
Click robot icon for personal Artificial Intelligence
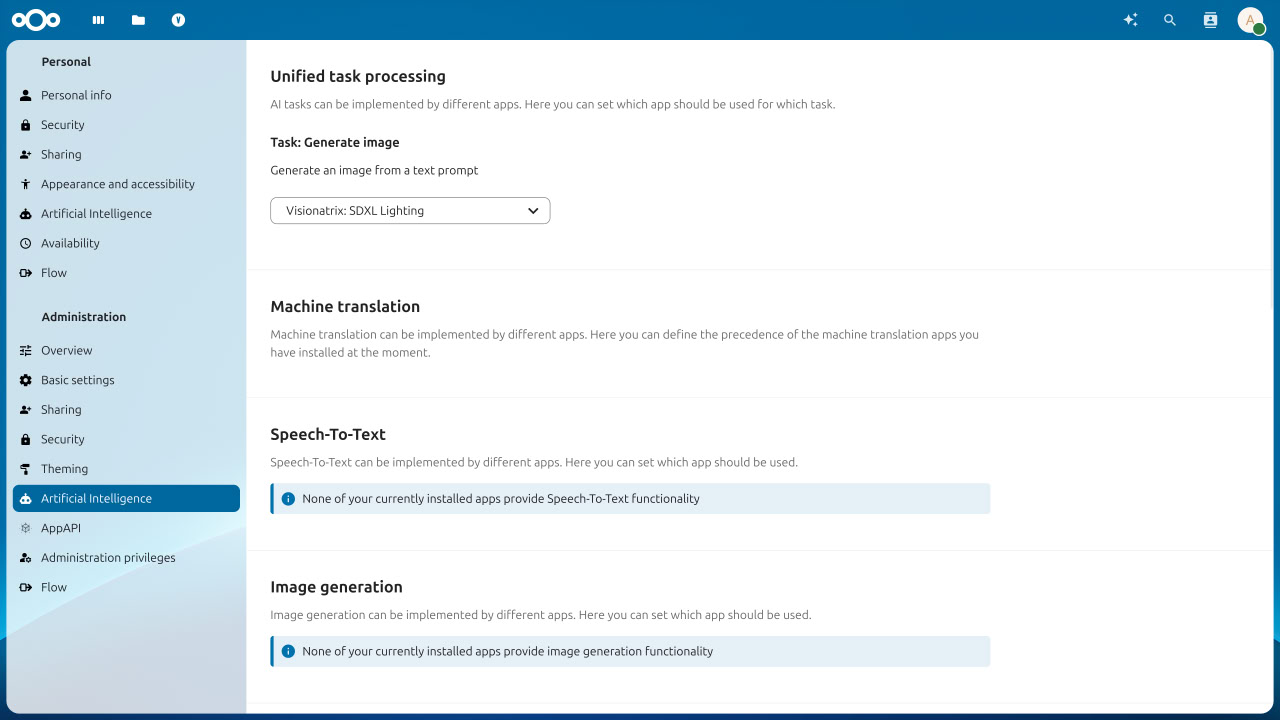(26, 214)
